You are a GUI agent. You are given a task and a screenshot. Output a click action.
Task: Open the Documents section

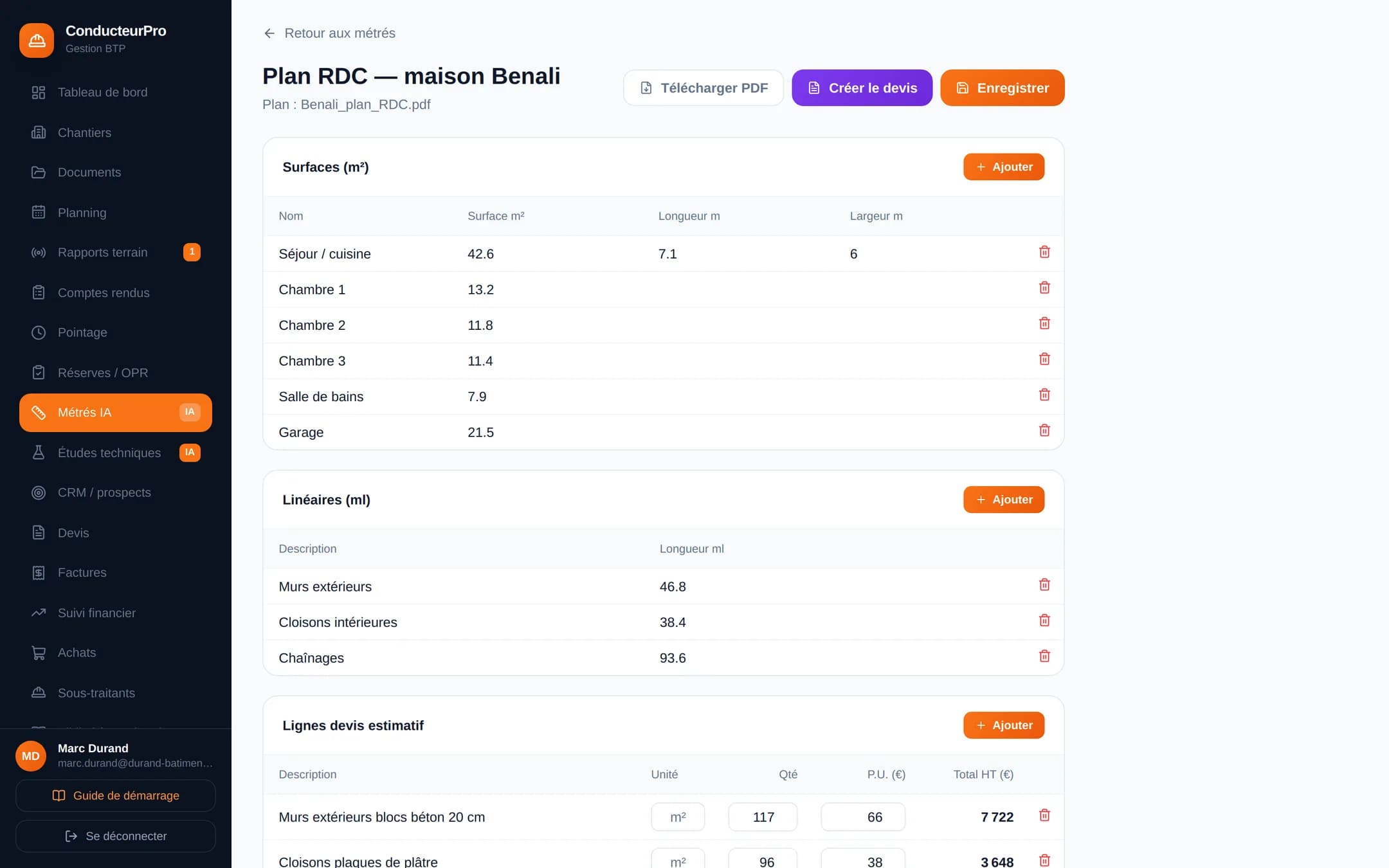click(116, 172)
